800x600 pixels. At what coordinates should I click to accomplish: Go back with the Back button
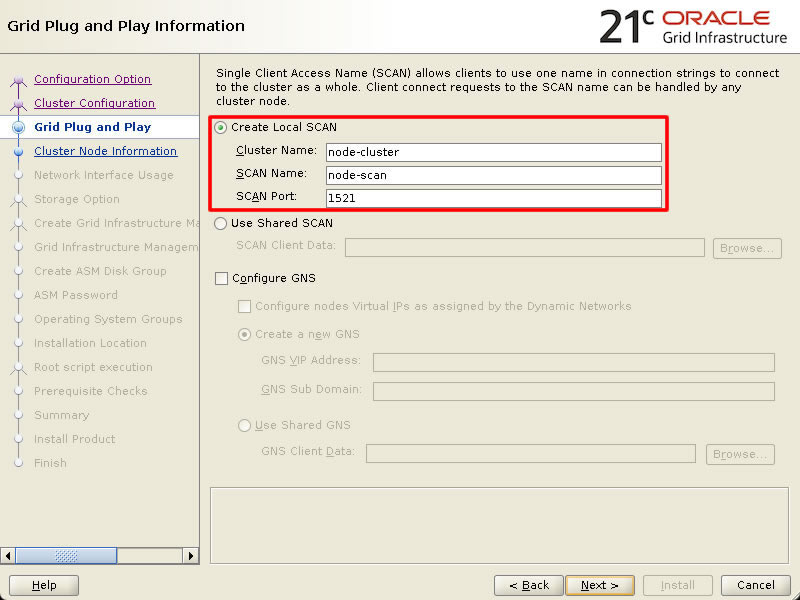click(529, 585)
